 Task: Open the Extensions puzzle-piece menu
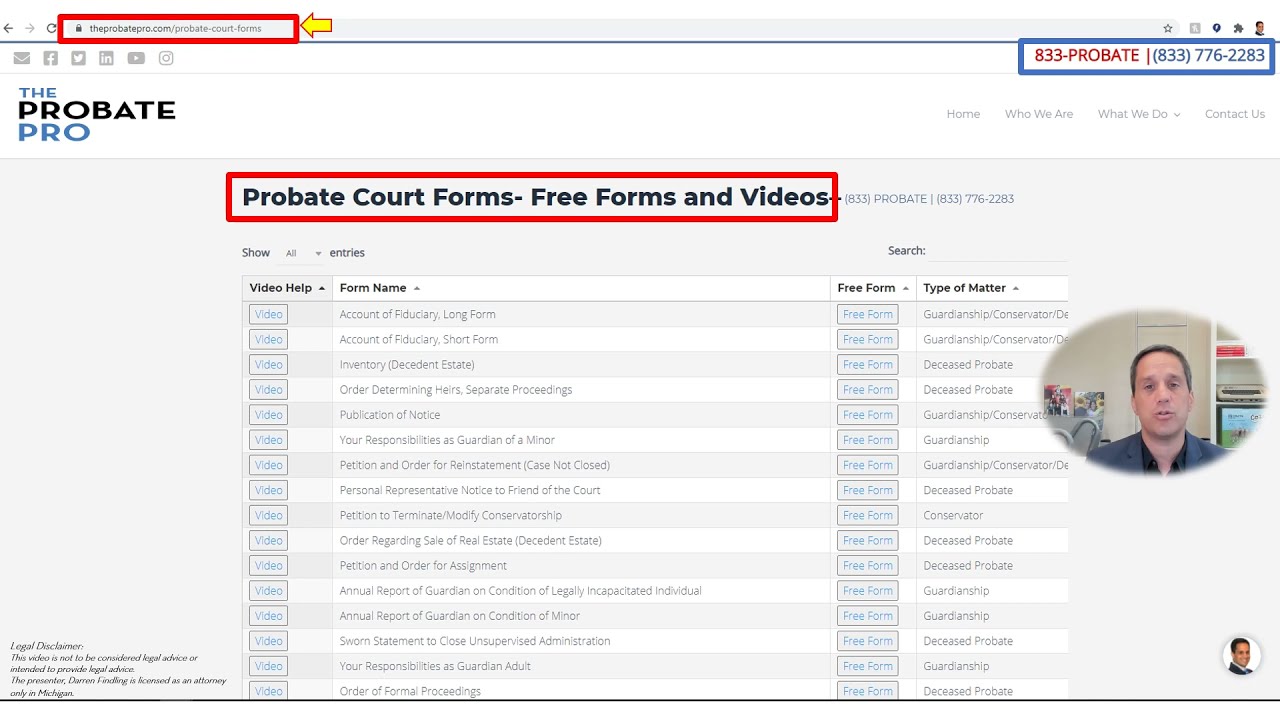click(1238, 28)
